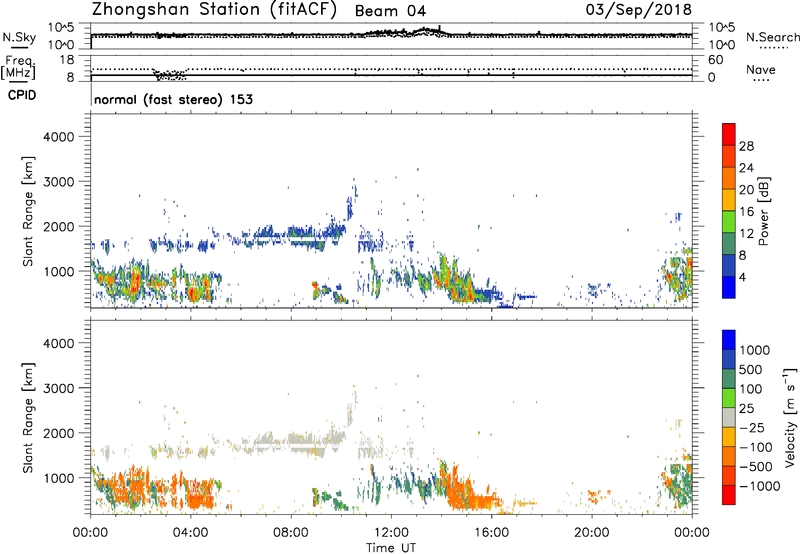Click the 'Nave' legend label
This screenshot has width=800, height=554.
point(761,69)
